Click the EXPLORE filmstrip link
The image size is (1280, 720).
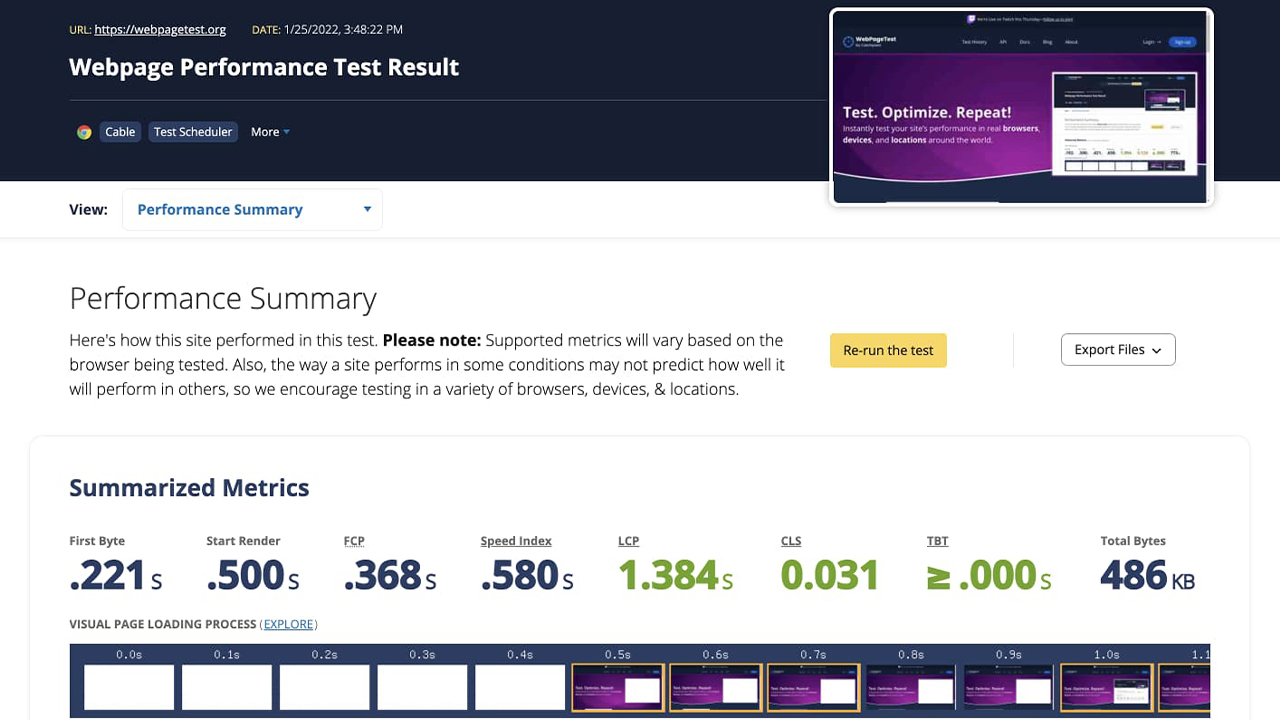pos(288,624)
